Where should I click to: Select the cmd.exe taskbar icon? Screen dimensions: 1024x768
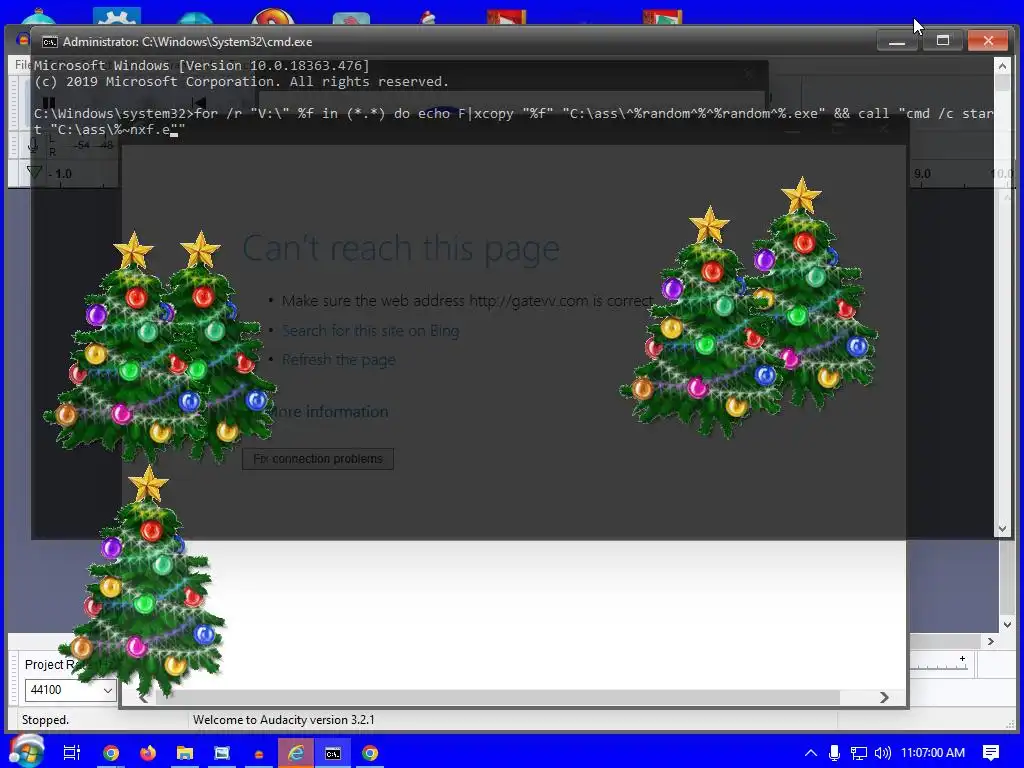333,753
